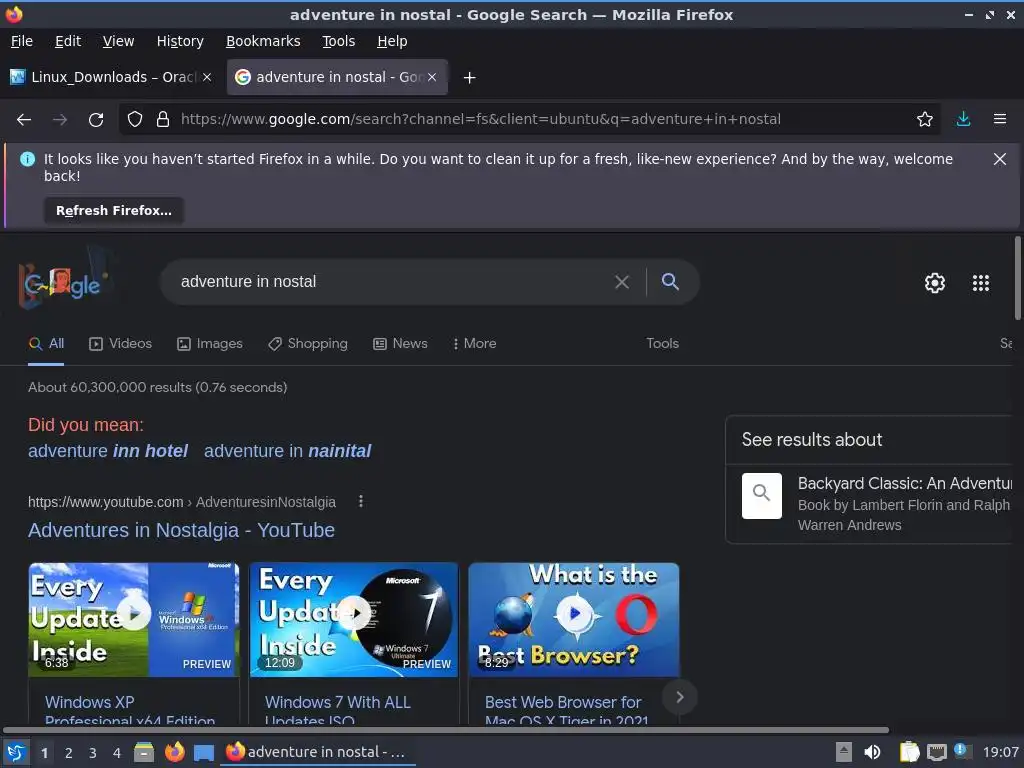Switch to Linux_Downloads Oracle tab

tap(112, 77)
